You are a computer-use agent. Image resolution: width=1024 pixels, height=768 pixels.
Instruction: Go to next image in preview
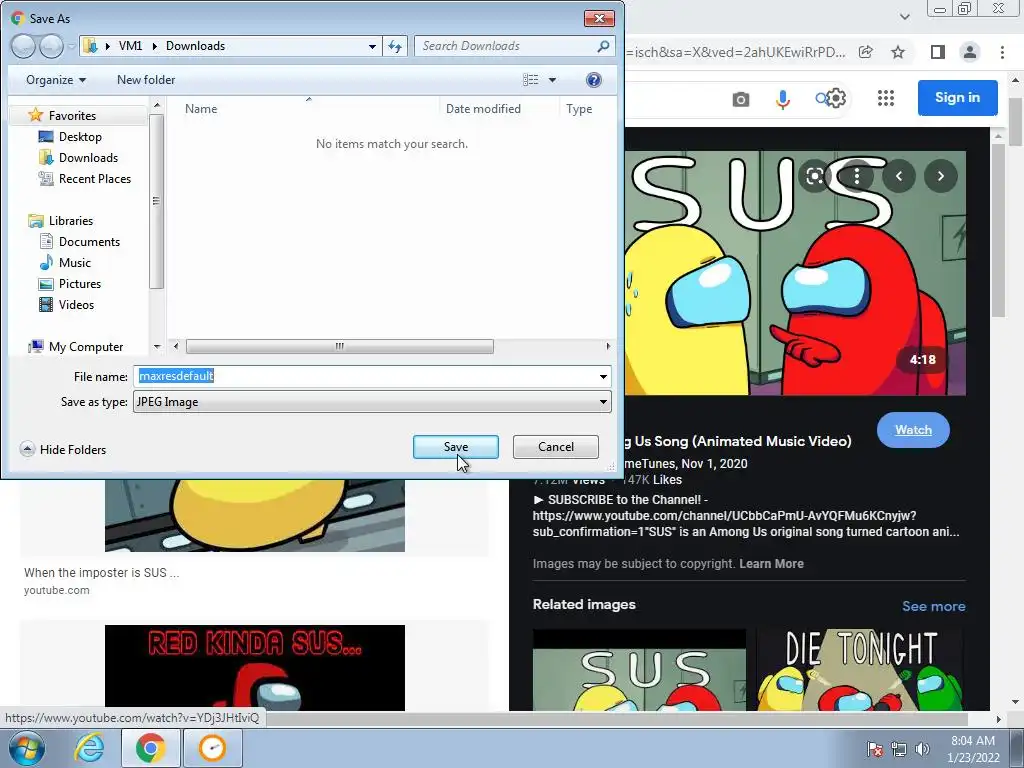[x=940, y=176]
